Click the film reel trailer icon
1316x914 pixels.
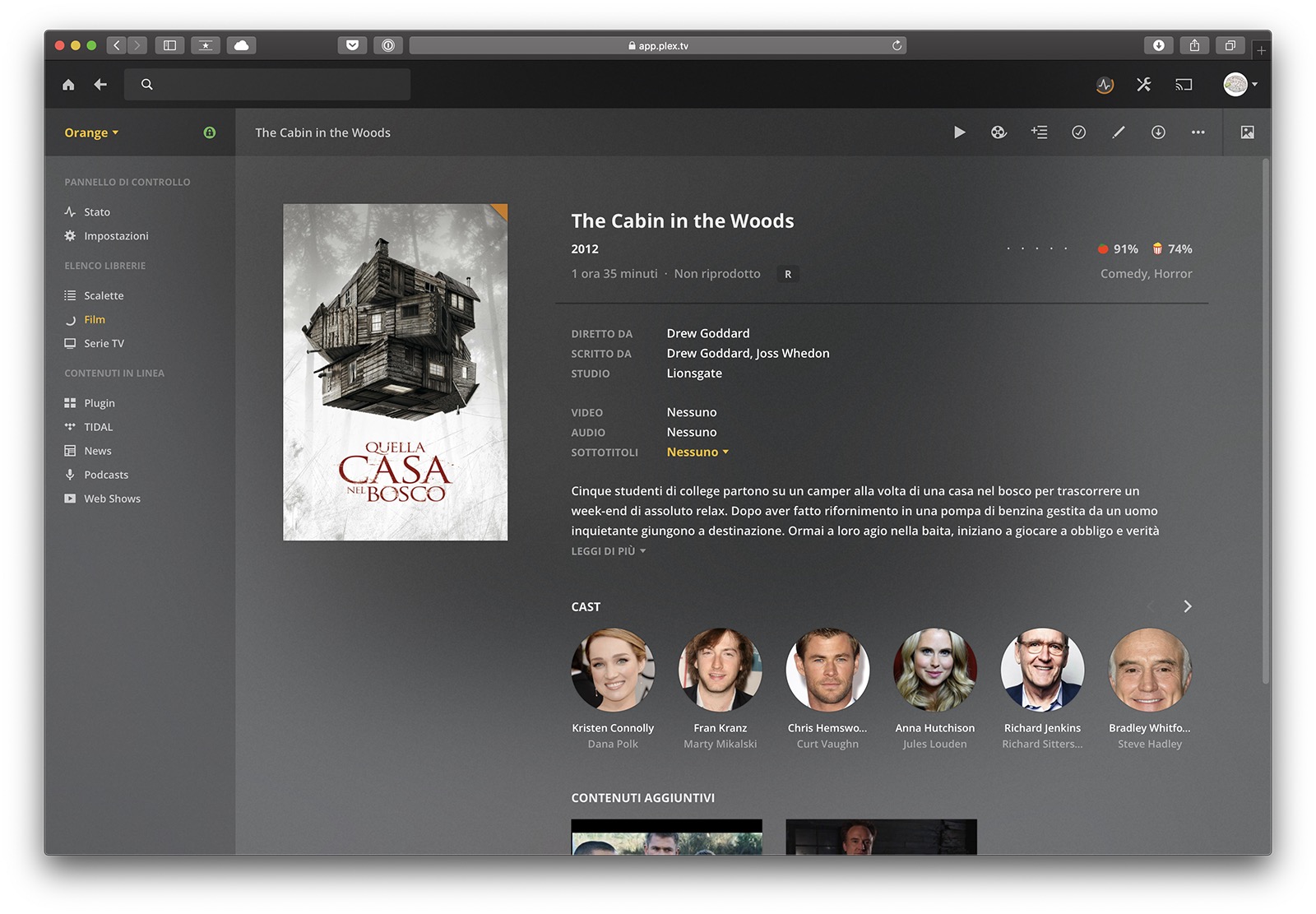[x=999, y=132]
